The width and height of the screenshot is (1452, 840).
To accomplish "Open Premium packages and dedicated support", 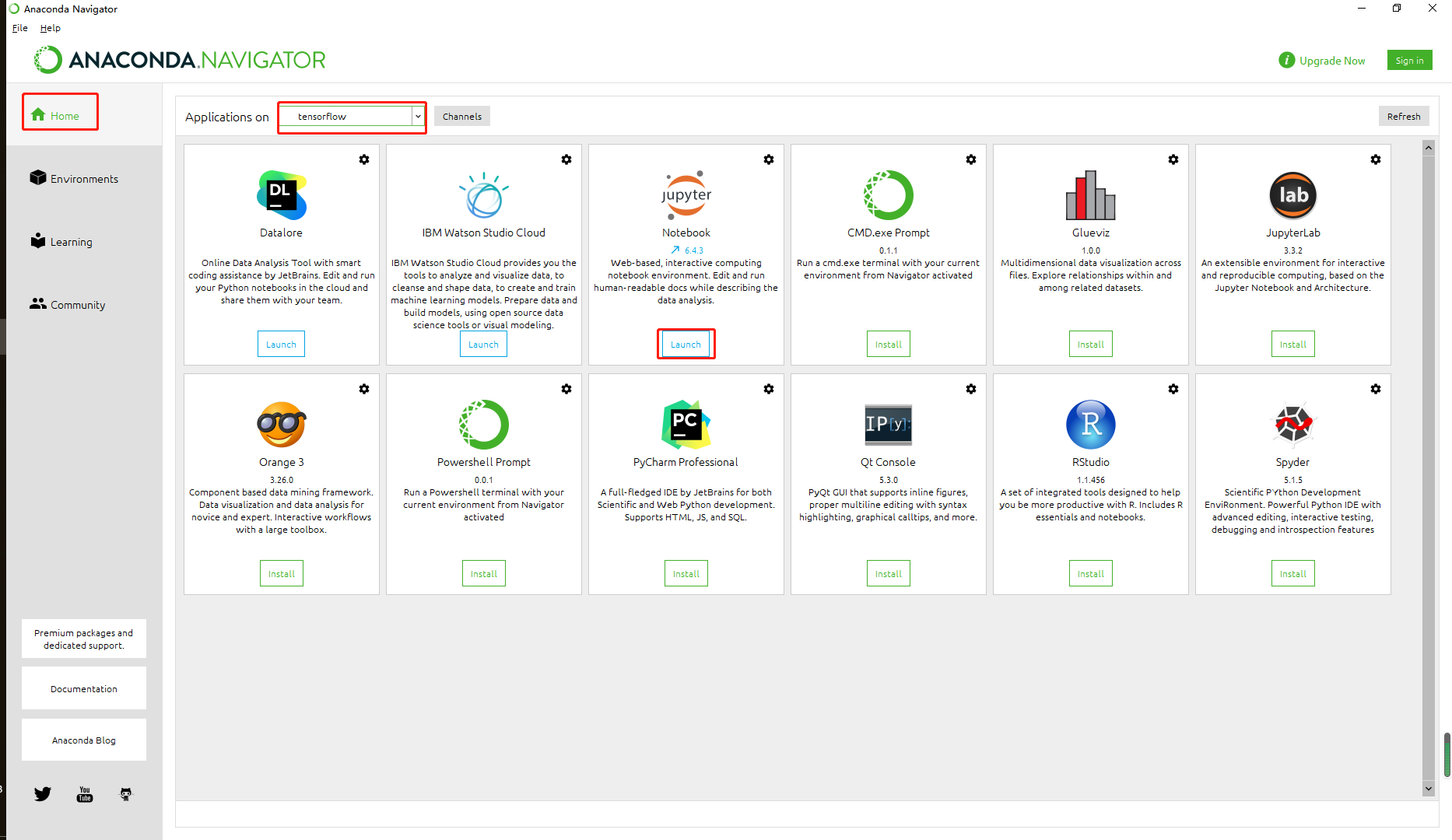I will tap(84, 639).
